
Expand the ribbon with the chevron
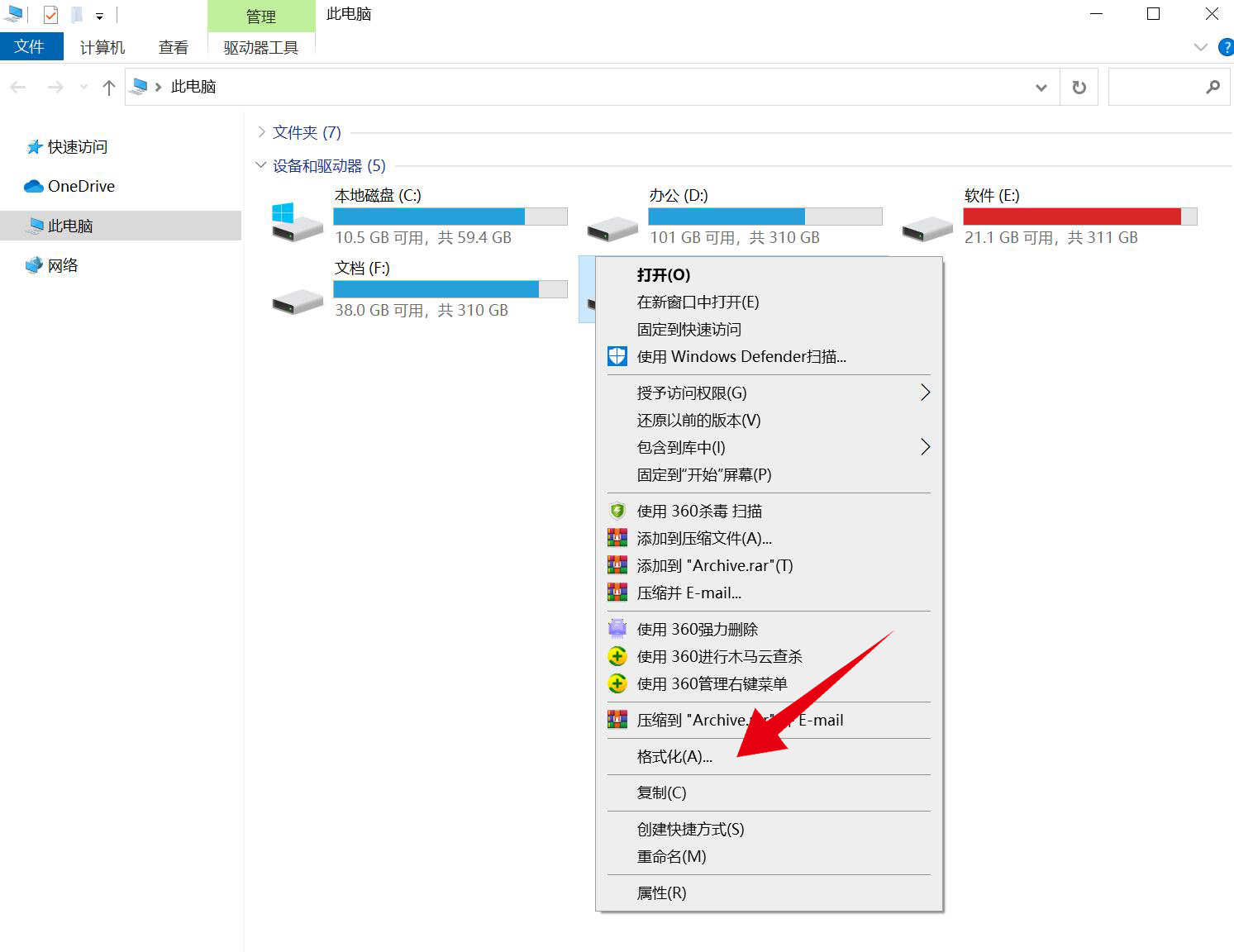(1201, 47)
